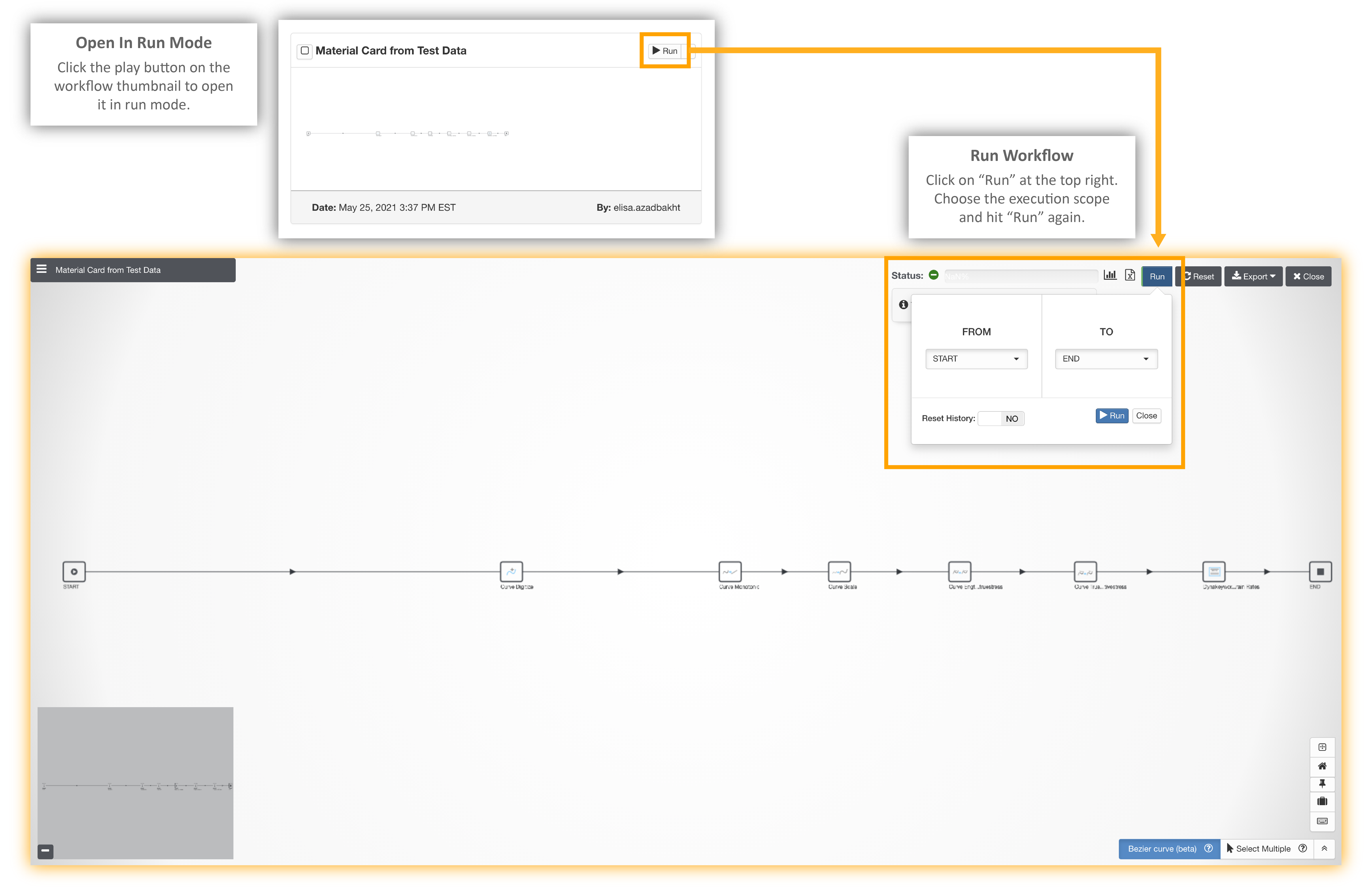
Task: Select the Curve Engineering to True Stress node
Action: 960,572
